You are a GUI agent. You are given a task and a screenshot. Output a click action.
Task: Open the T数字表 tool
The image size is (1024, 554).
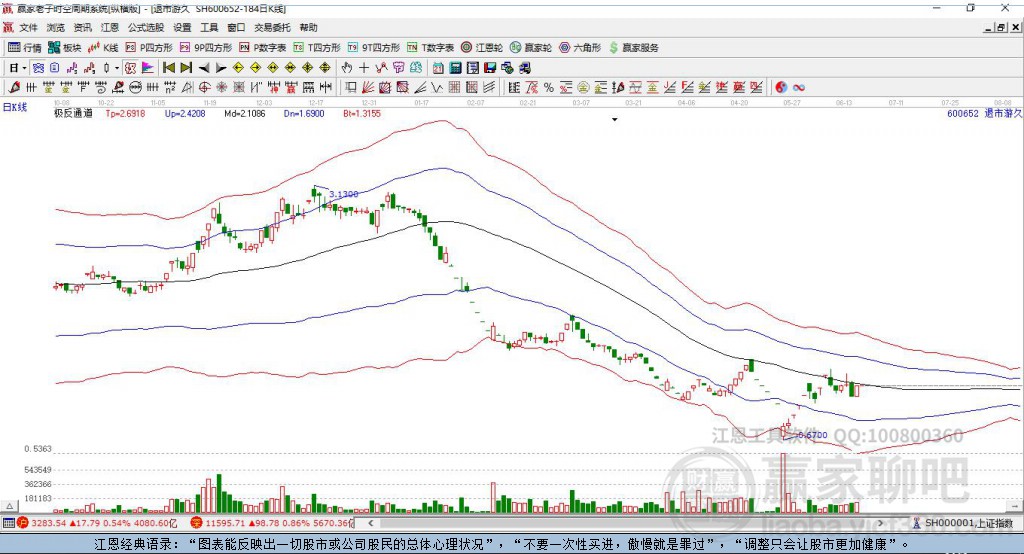tap(430, 48)
